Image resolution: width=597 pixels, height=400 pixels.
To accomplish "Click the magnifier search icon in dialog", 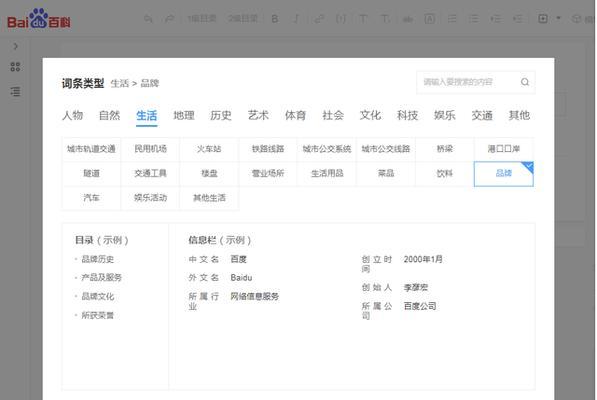I will pyautogui.click(x=525, y=82).
